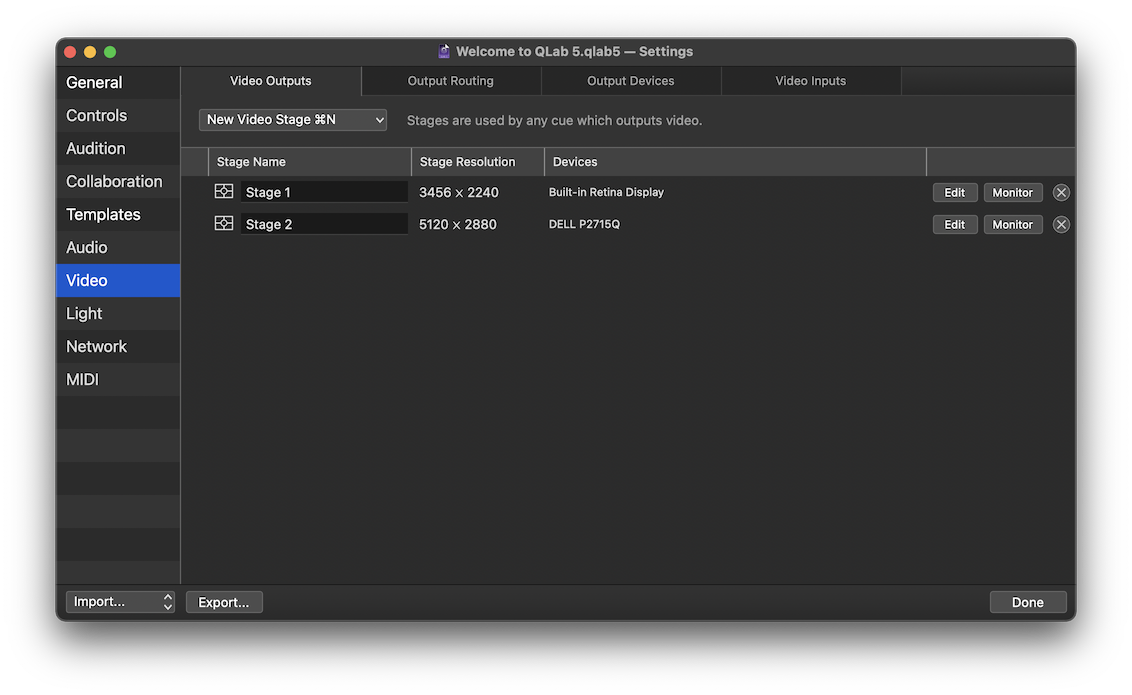Open the Audition settings section
The height and width of the screenshot is (695, 1132).
click(x=97, y=148)
